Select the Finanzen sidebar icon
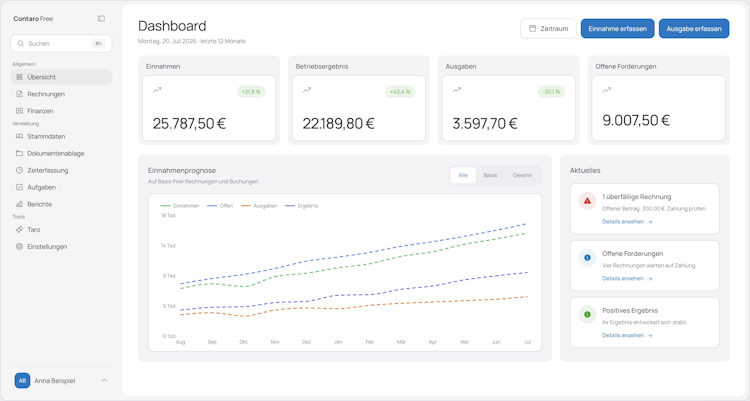The image size is (750, 401). point(19,111)
